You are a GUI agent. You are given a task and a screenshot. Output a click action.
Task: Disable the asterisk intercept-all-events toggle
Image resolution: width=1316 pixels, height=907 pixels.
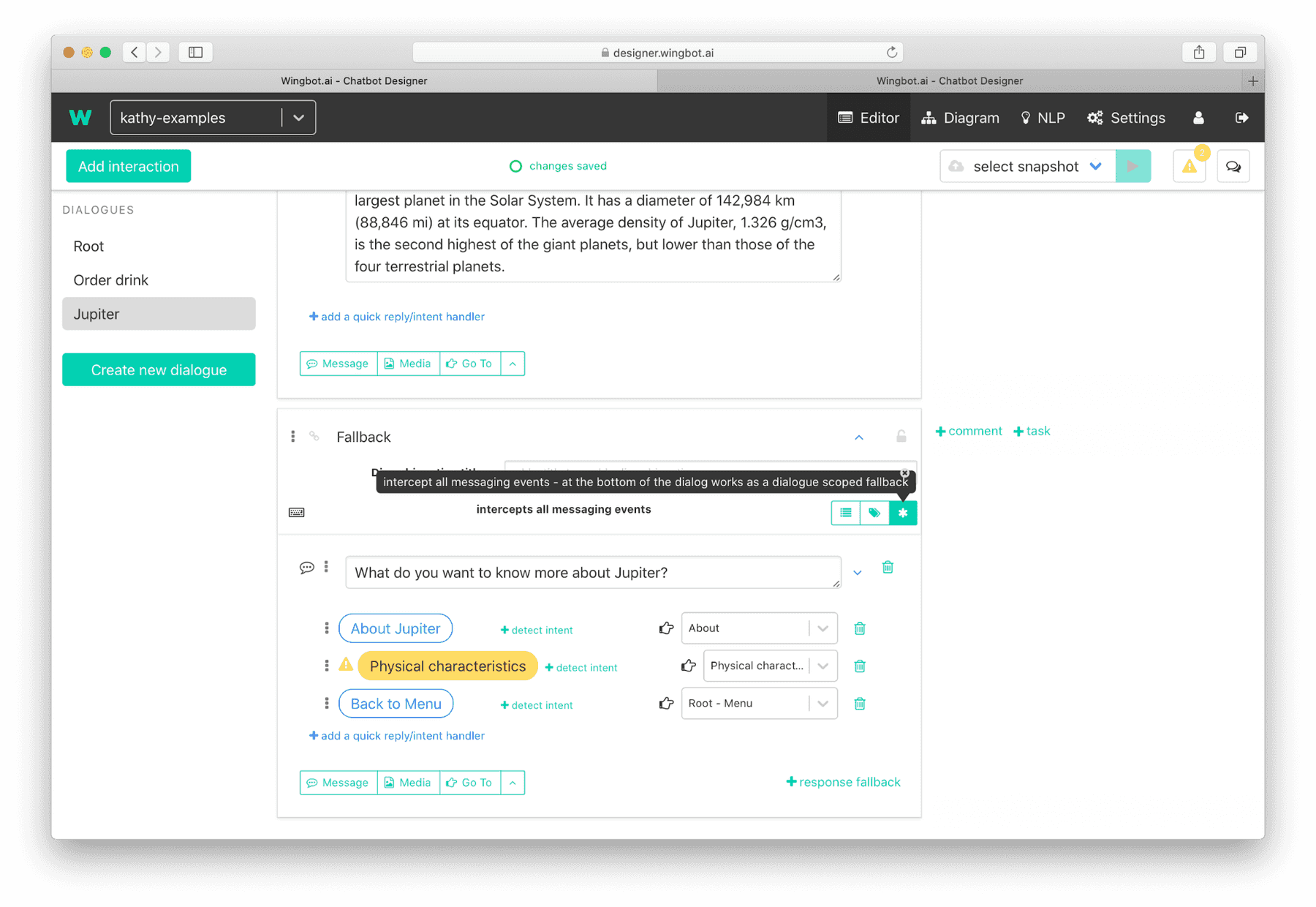904,513
